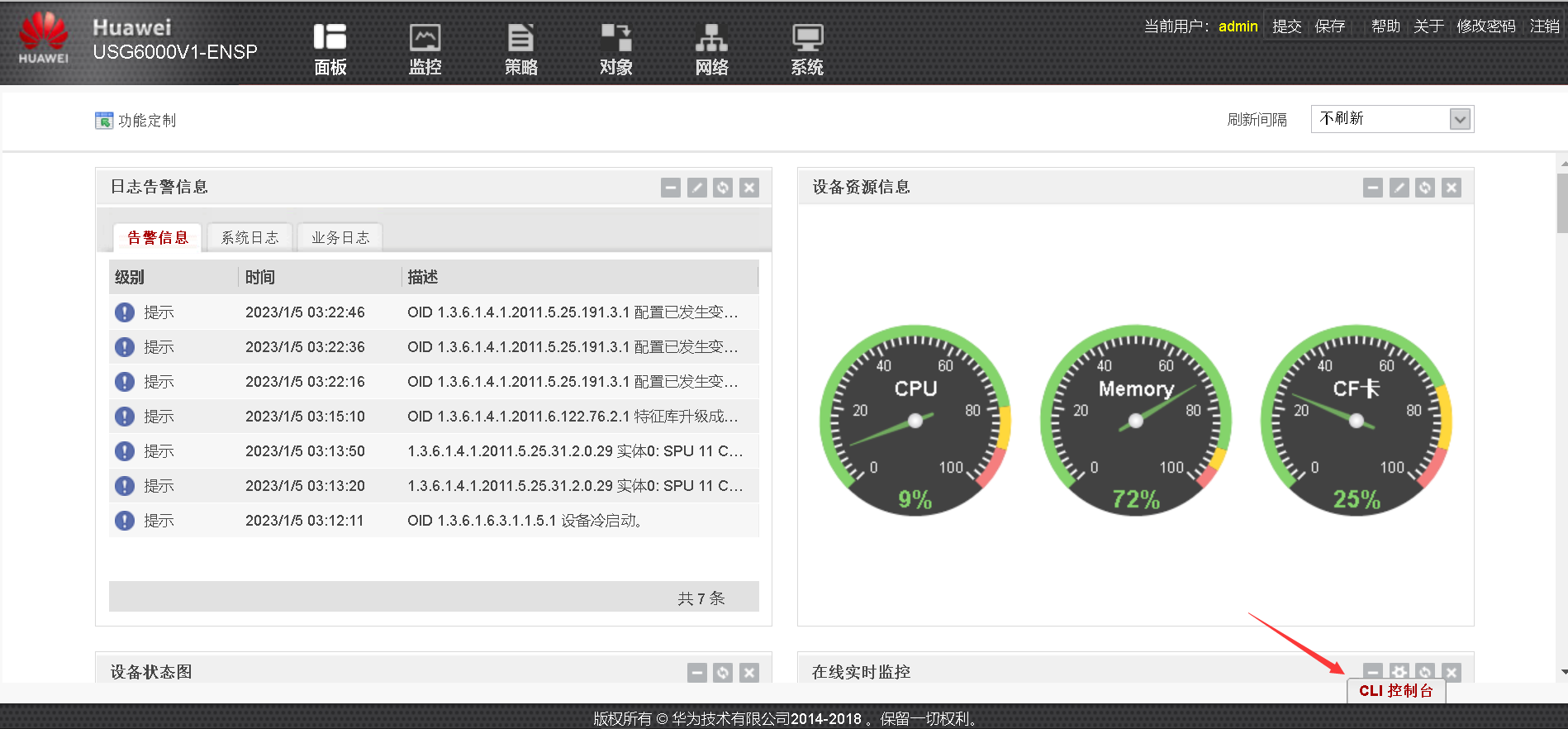
Task: Click the admin username
Action: [1238, 26]
